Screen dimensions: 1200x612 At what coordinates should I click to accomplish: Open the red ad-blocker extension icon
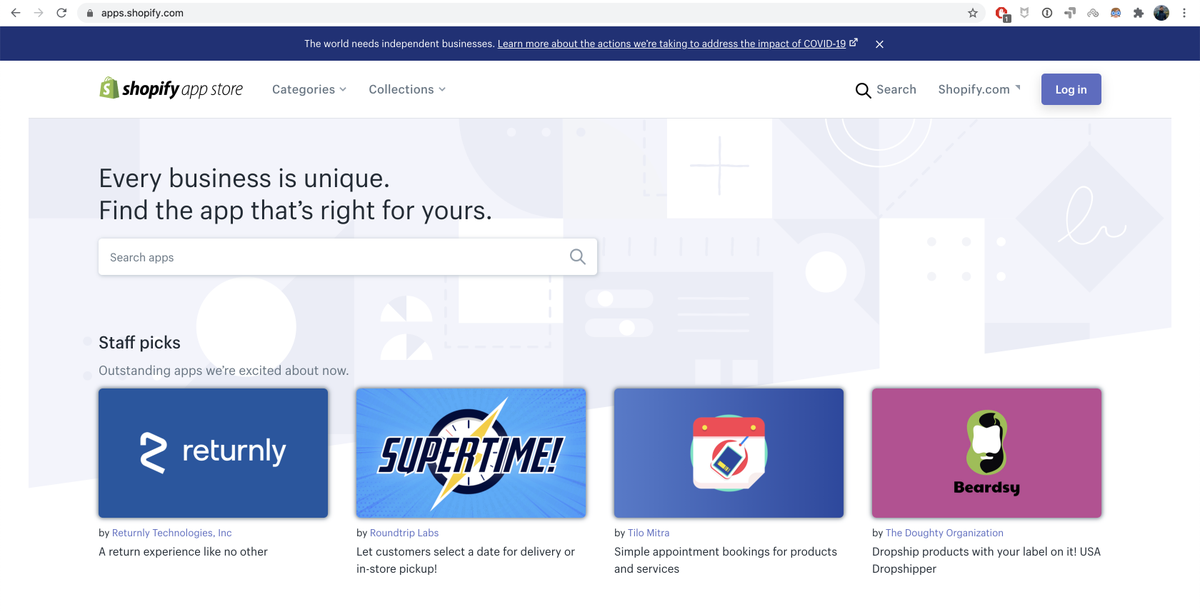(1002, 13)
